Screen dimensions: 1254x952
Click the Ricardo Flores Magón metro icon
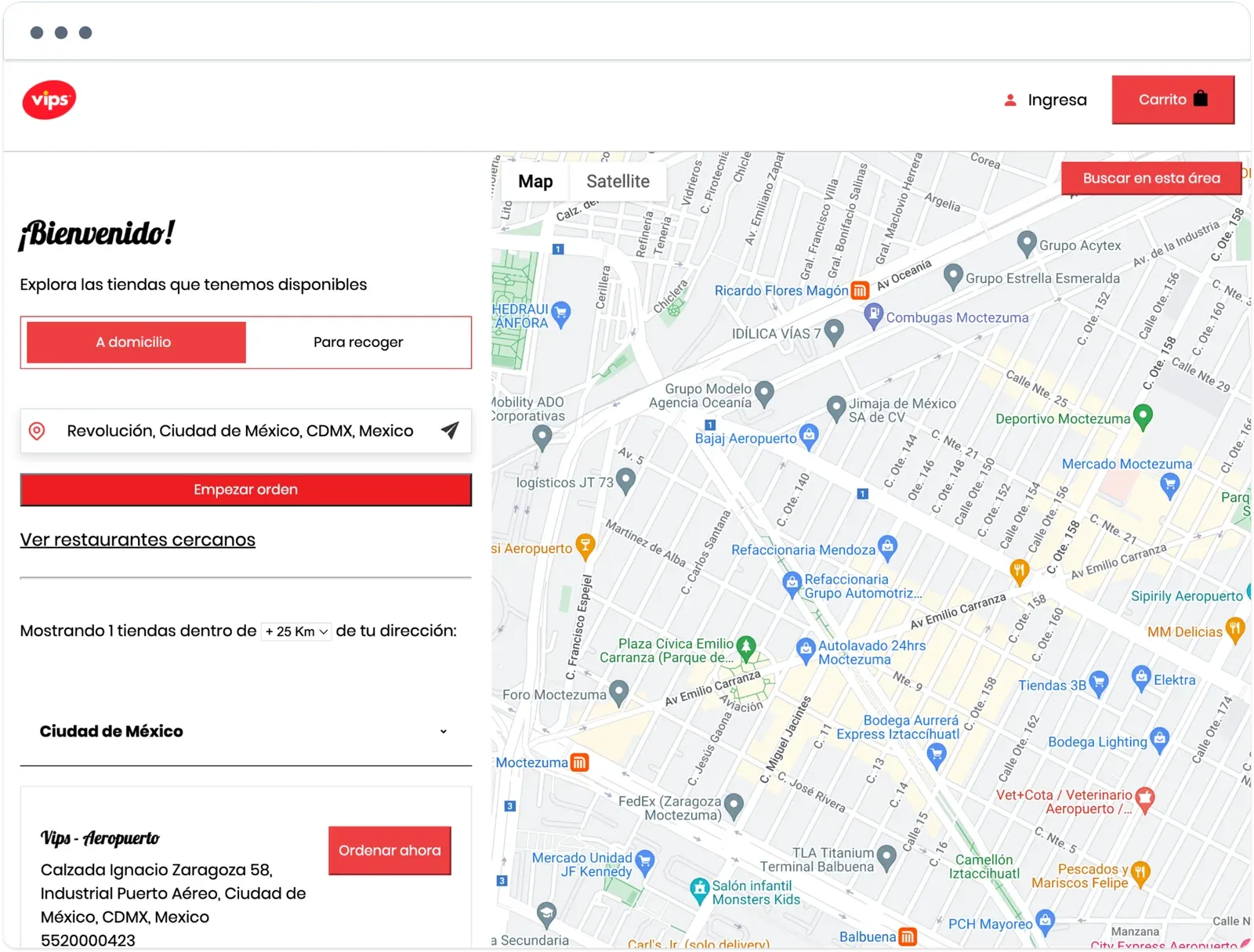860,291
